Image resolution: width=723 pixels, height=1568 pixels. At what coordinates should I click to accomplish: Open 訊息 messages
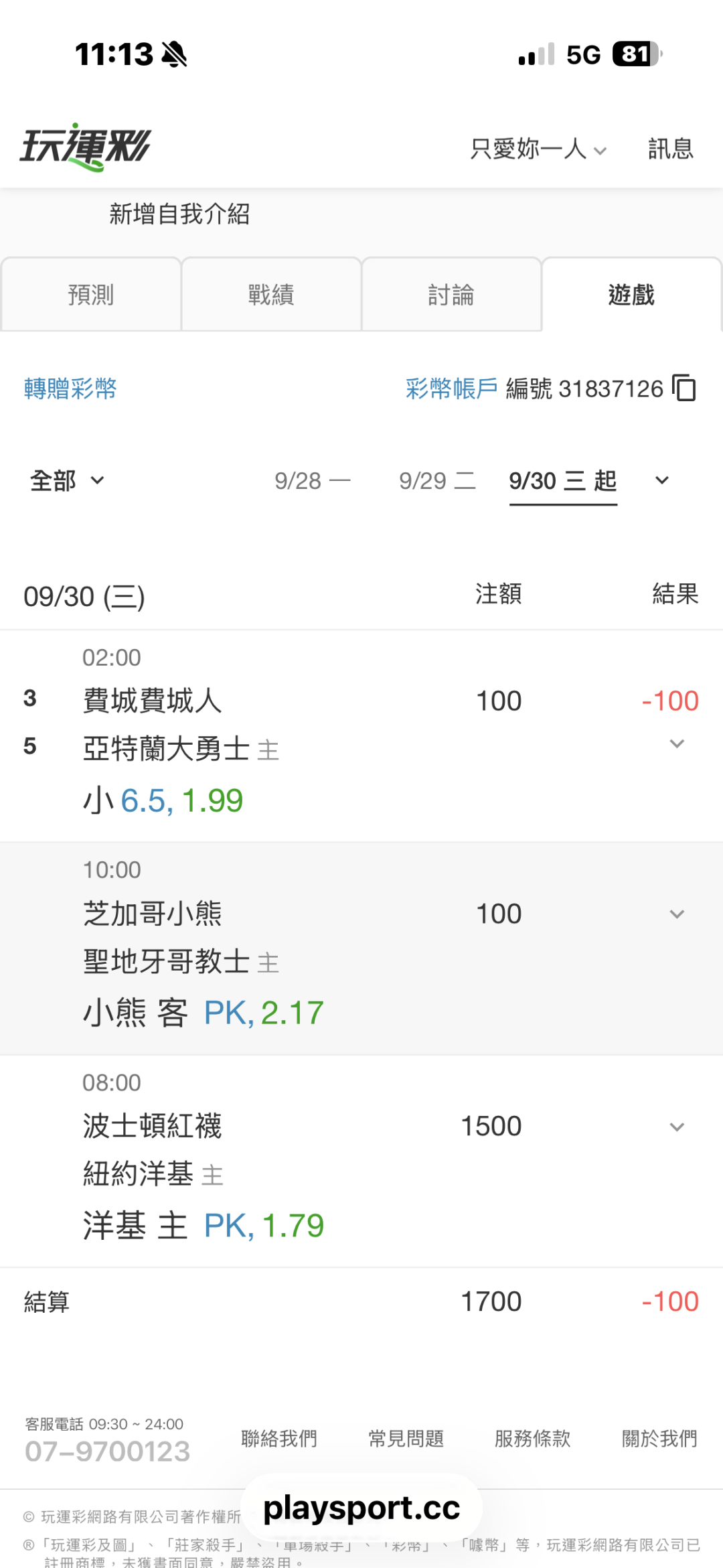(670, 149)
